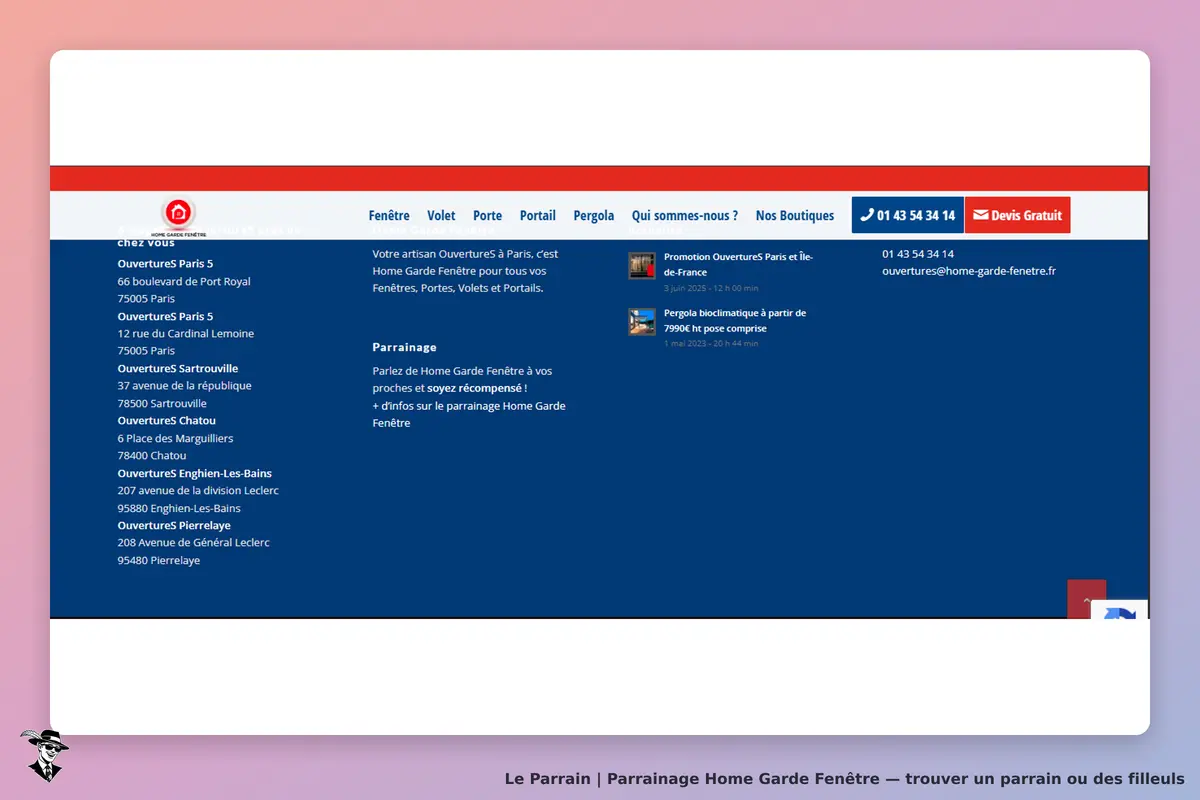This screenshot has height=800, width=1200.
Task: Click address 207 avenue de la division Leclerc
Action: tap(198, 490)
